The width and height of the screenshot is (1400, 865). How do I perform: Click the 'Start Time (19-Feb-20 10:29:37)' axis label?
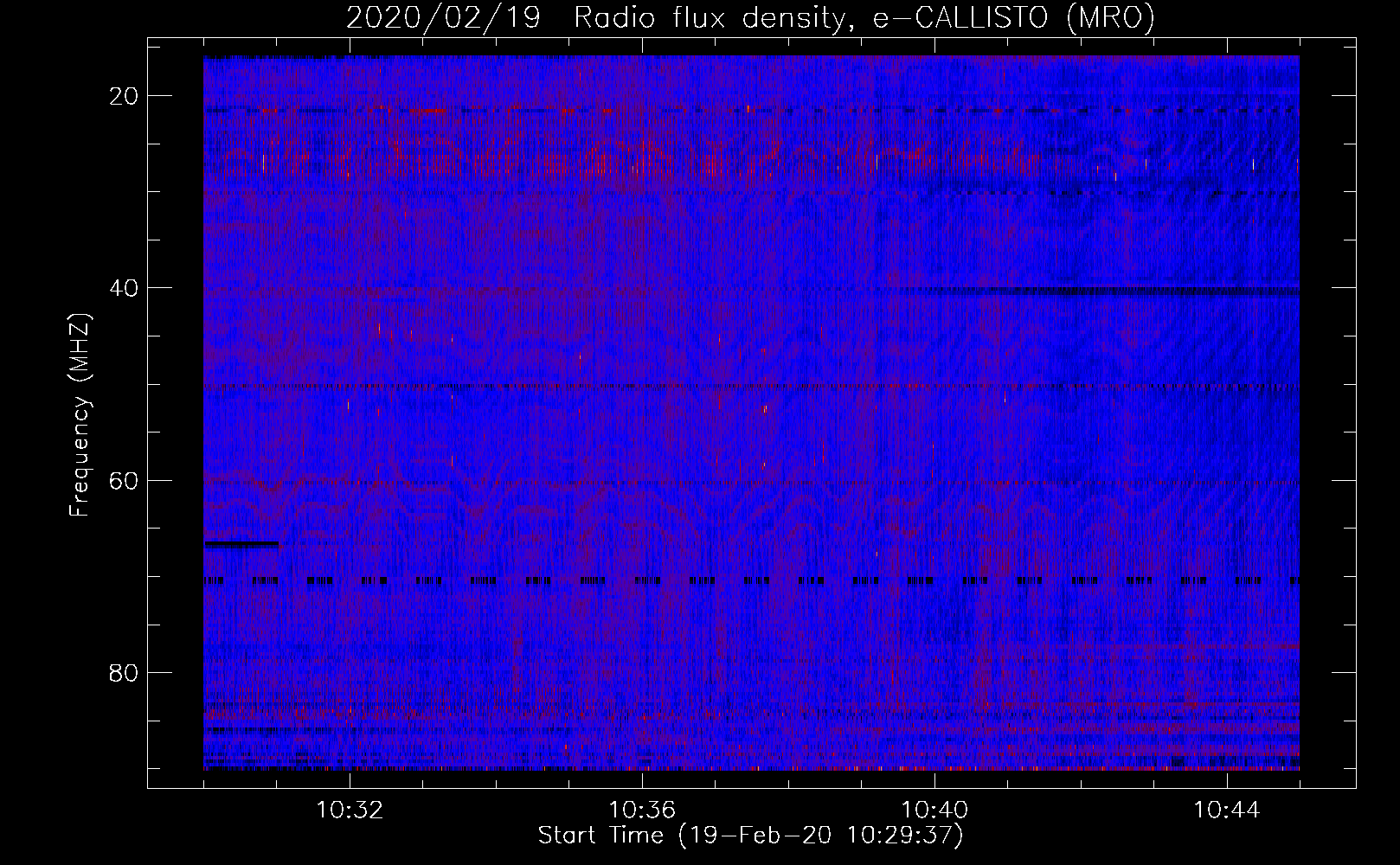(750, 836)
